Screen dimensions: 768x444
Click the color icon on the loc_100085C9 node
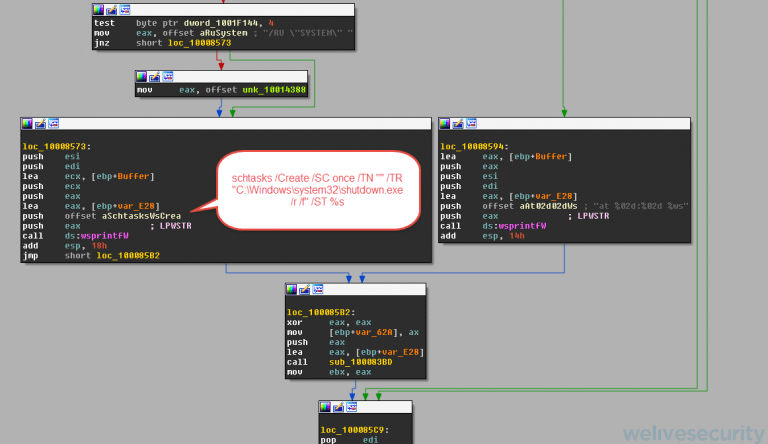click(325, 407)
